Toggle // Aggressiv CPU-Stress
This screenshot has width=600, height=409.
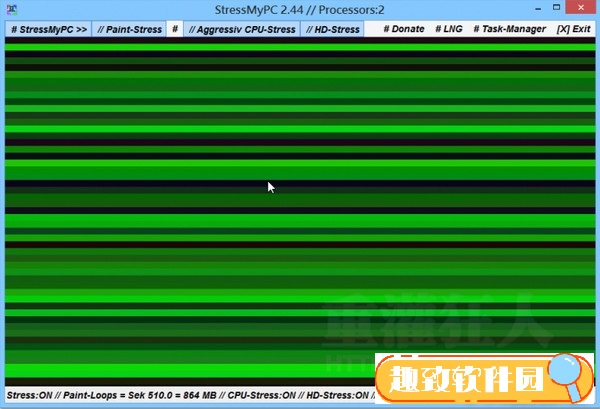tap(242, 29)
